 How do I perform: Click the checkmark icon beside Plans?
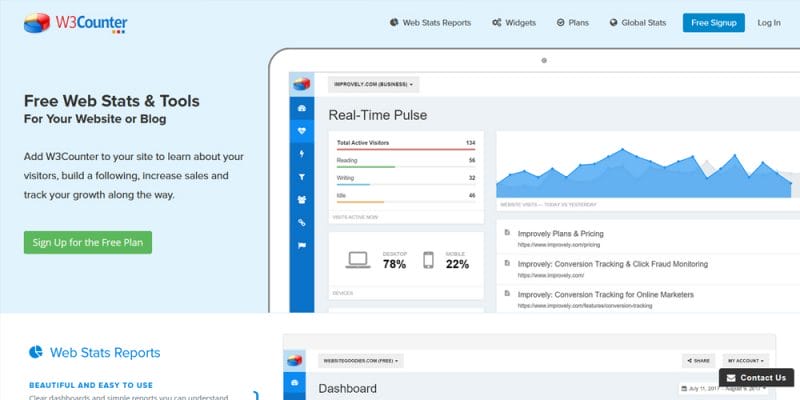pos(561,22)
